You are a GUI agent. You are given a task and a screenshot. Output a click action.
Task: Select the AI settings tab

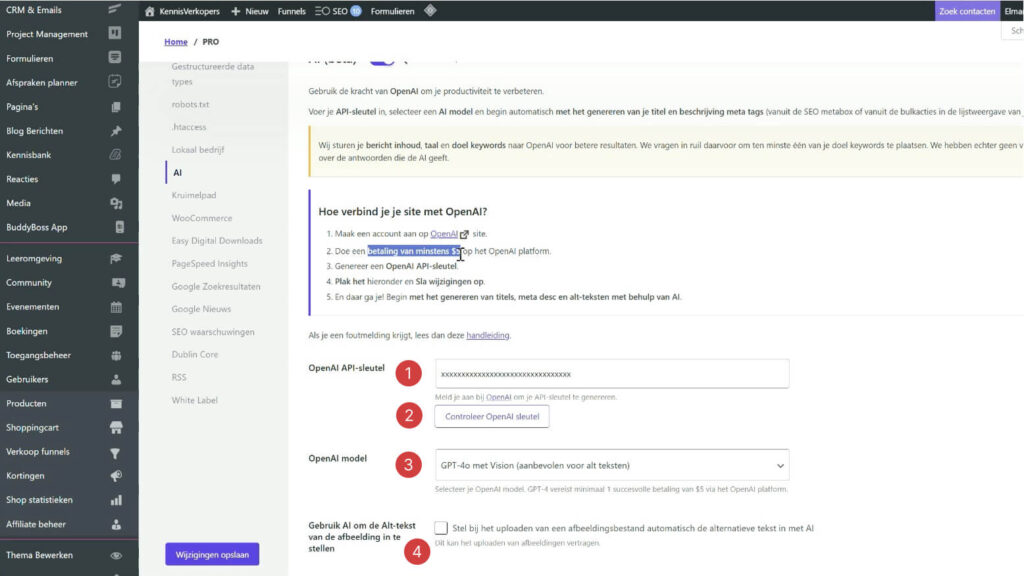tap(178, 172)
